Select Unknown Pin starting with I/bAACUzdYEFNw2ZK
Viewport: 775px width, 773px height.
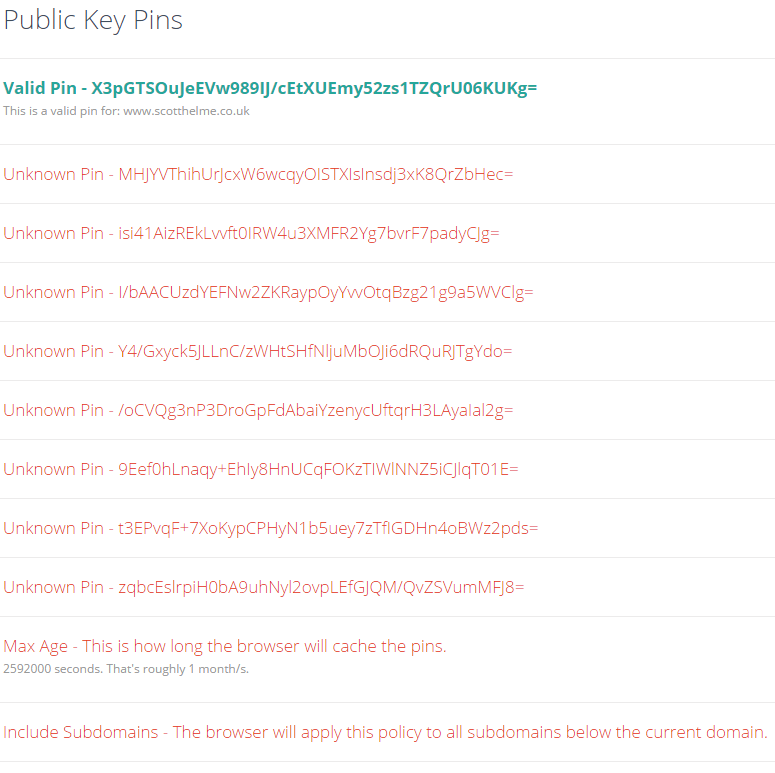point(268,292)
